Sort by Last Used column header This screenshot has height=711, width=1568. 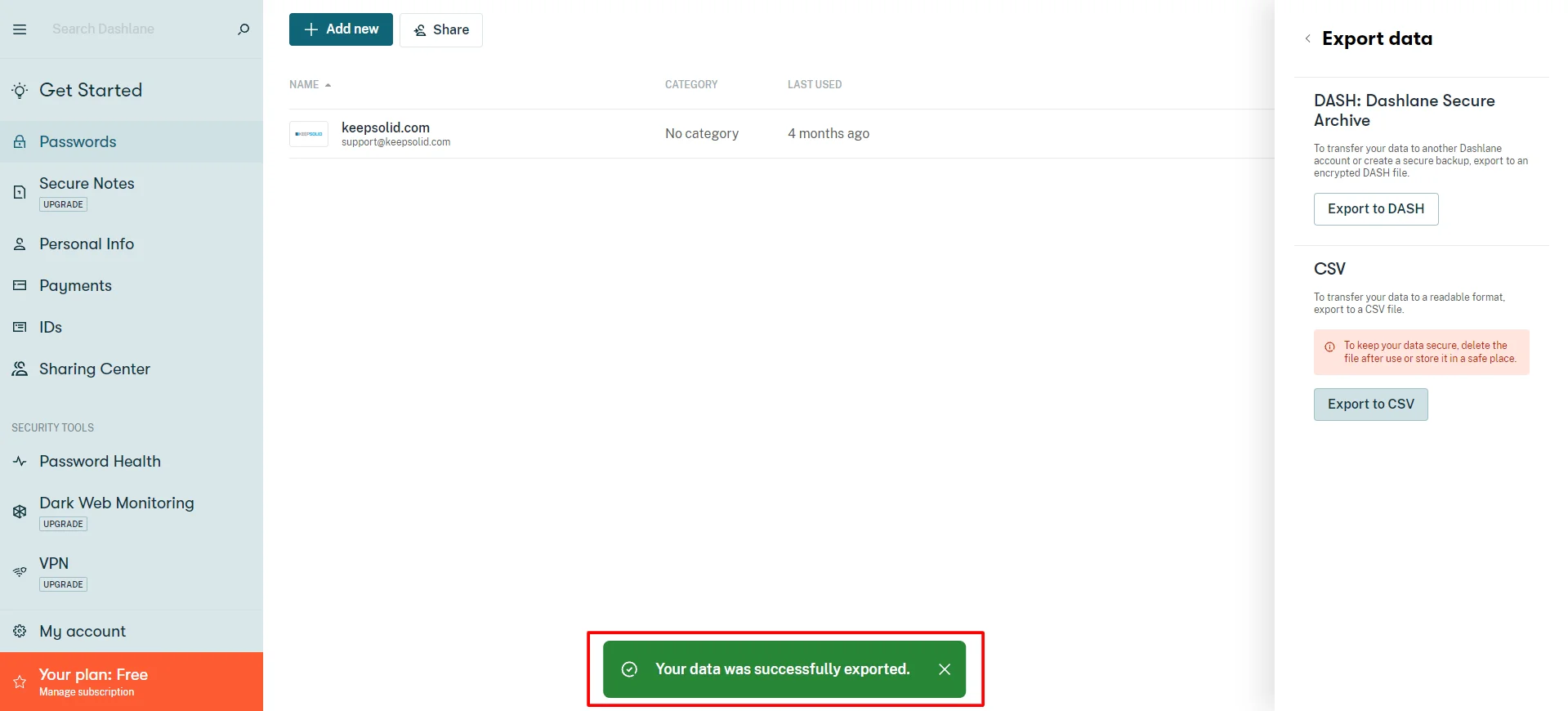click(814, 84)
